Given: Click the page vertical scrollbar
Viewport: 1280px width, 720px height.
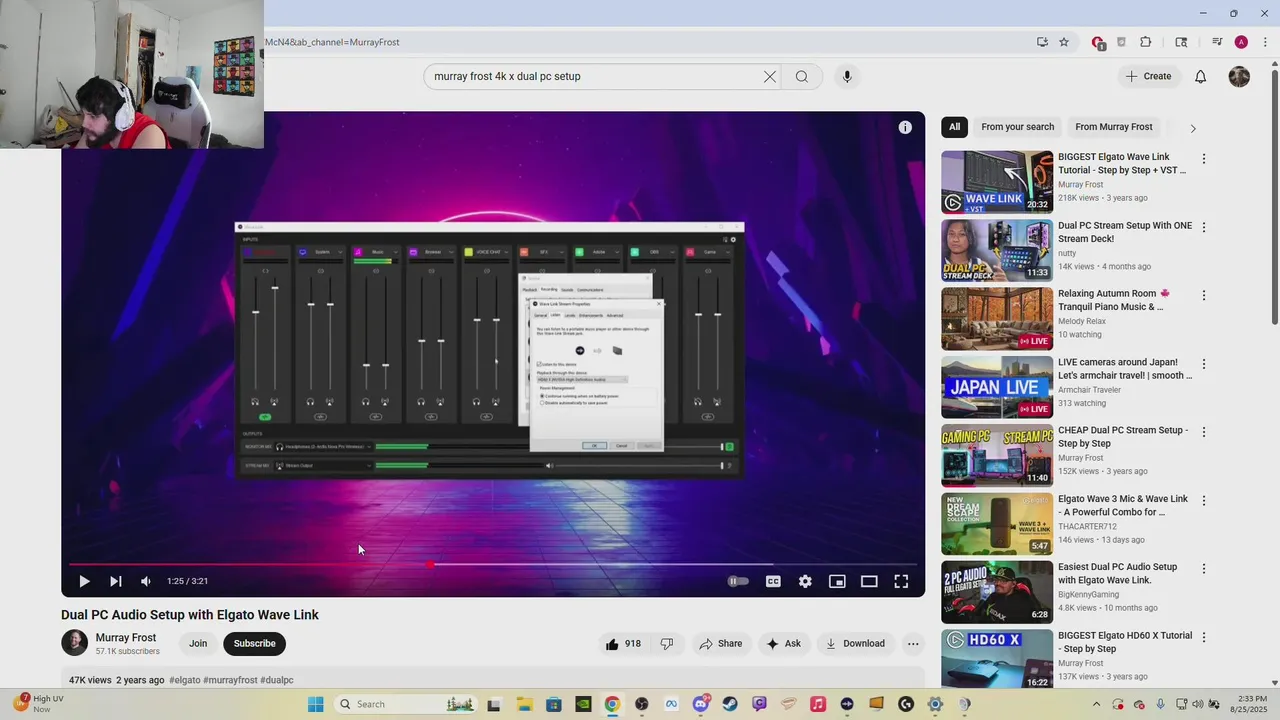Looking at the screenshot, I should (x=1274, y=195).
